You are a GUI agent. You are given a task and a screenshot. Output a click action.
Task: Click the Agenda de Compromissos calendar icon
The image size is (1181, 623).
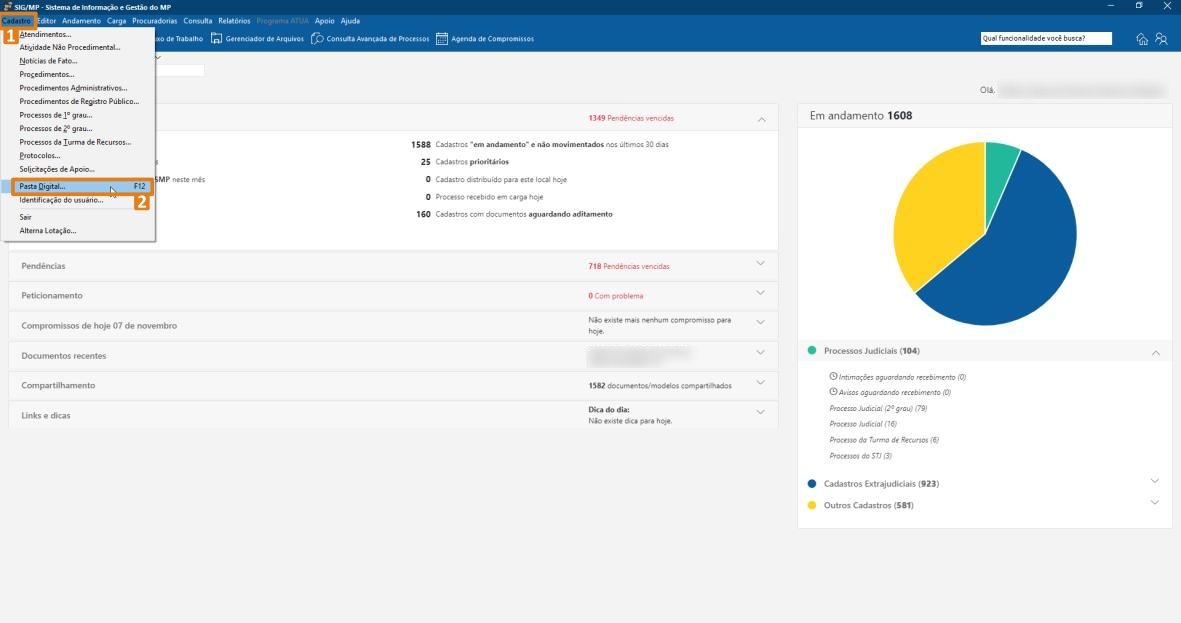pos(441,39)
